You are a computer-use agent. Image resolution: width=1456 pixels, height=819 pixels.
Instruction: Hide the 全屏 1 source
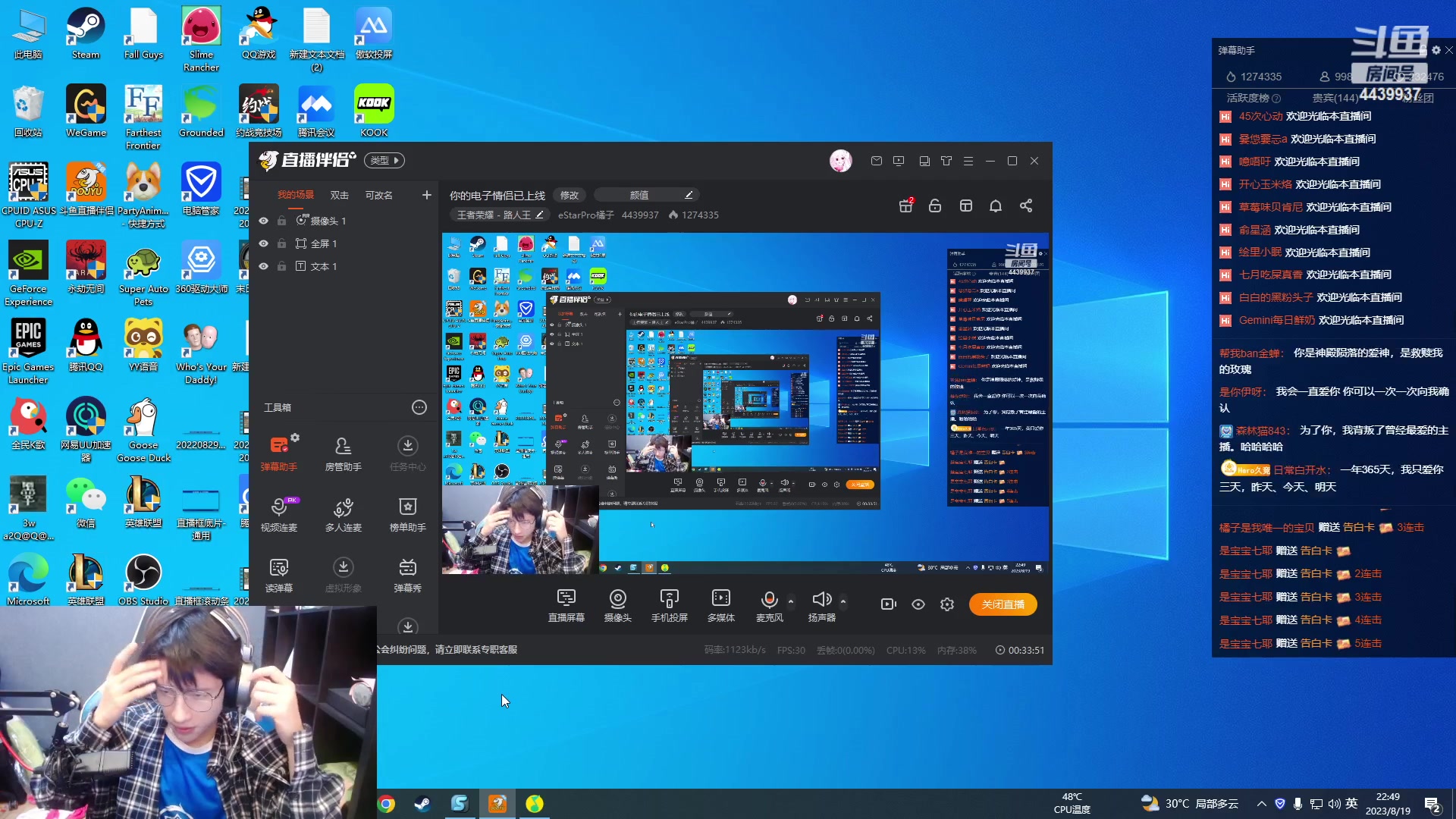(264, 243)
